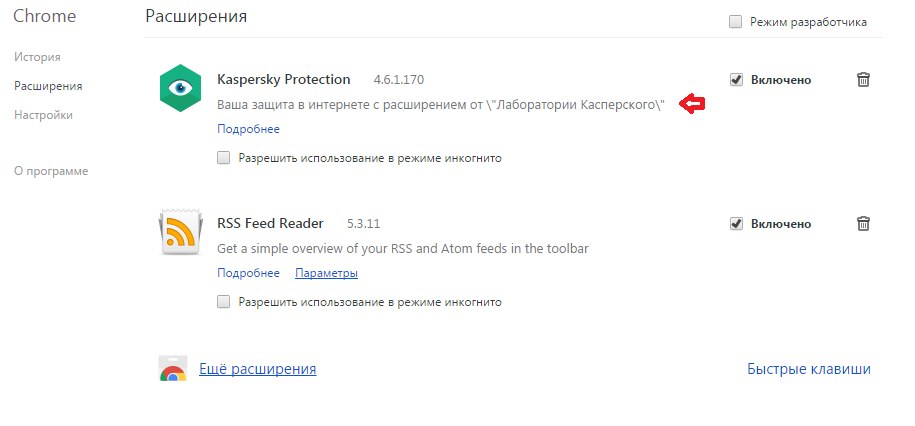The height and width of the screenshot is (426, 915).
Task: Open the "Быстрые клавиши" link
Action: pos(809,369)
